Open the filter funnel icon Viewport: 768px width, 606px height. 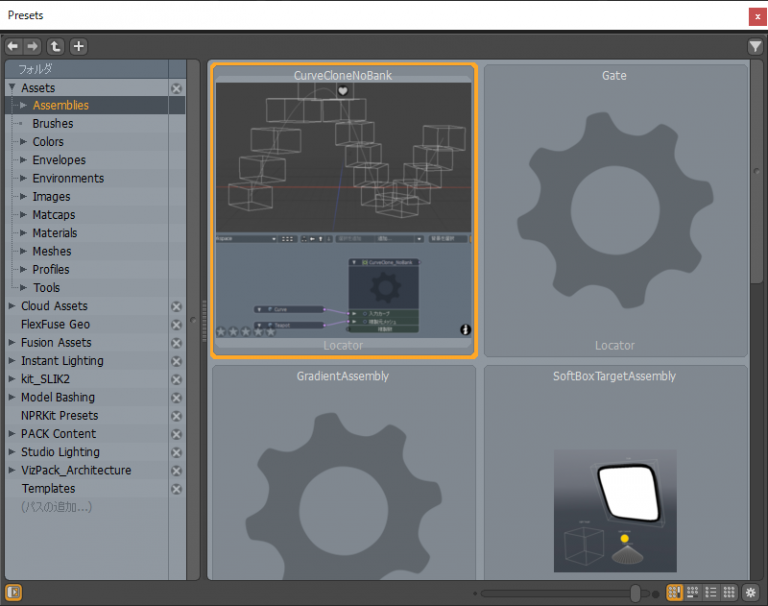(755, 47)
